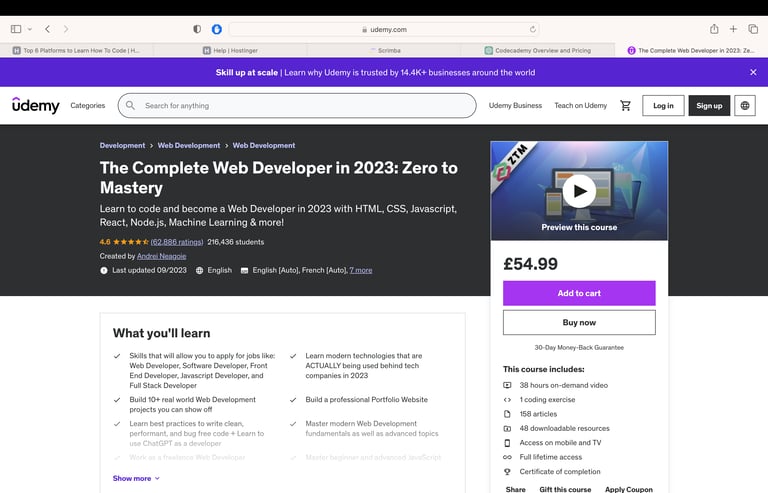Click the video icon beside 38 hours
Image resolution: width=768 pixels, height=493 pixels.
pyautogui.click(x=507, y=385)
